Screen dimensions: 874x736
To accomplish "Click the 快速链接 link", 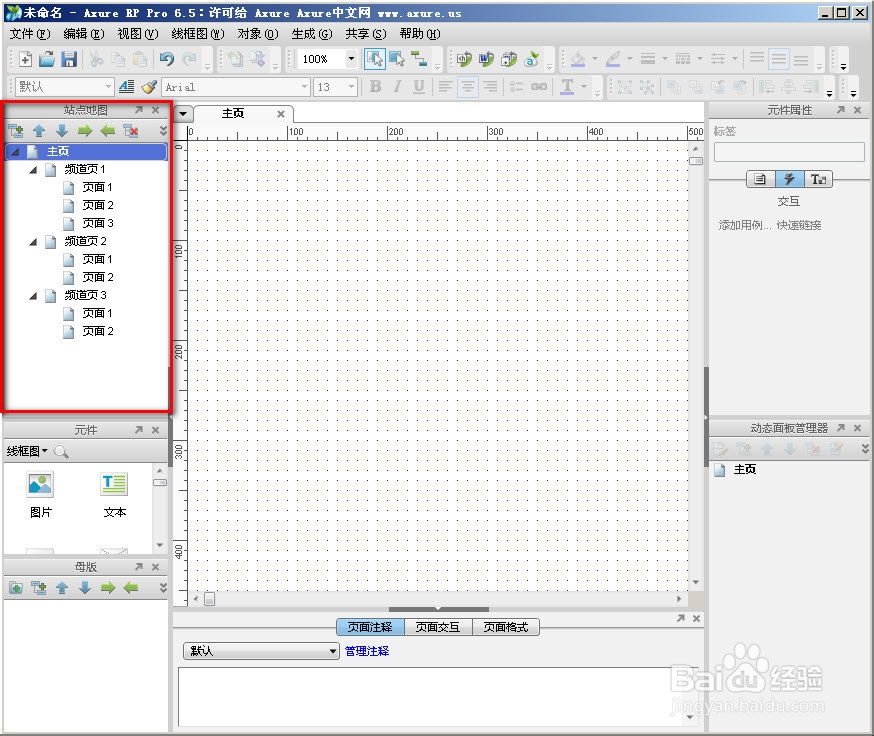I will coord(799,225).
